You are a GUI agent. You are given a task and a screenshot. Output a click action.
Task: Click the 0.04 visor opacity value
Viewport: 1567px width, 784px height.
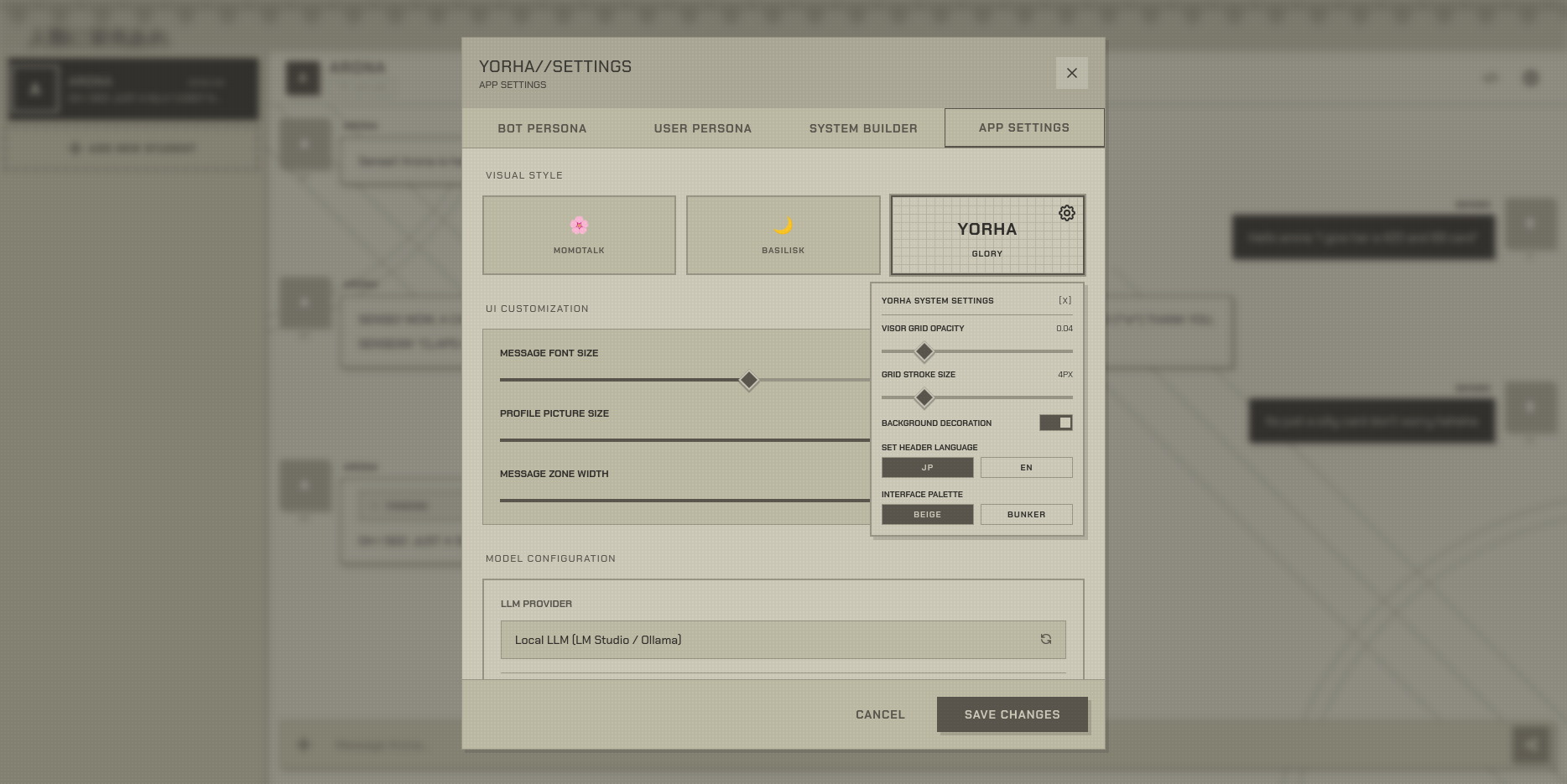(1065, 329)
